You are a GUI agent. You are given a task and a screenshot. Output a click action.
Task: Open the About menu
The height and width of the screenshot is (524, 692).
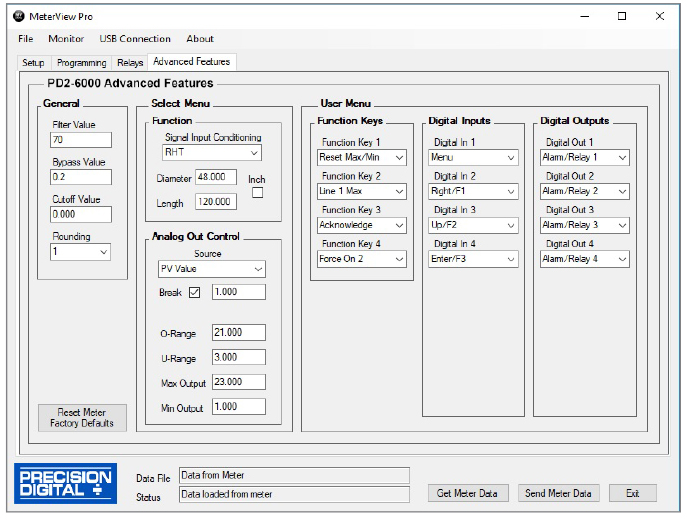pos(200,39)
